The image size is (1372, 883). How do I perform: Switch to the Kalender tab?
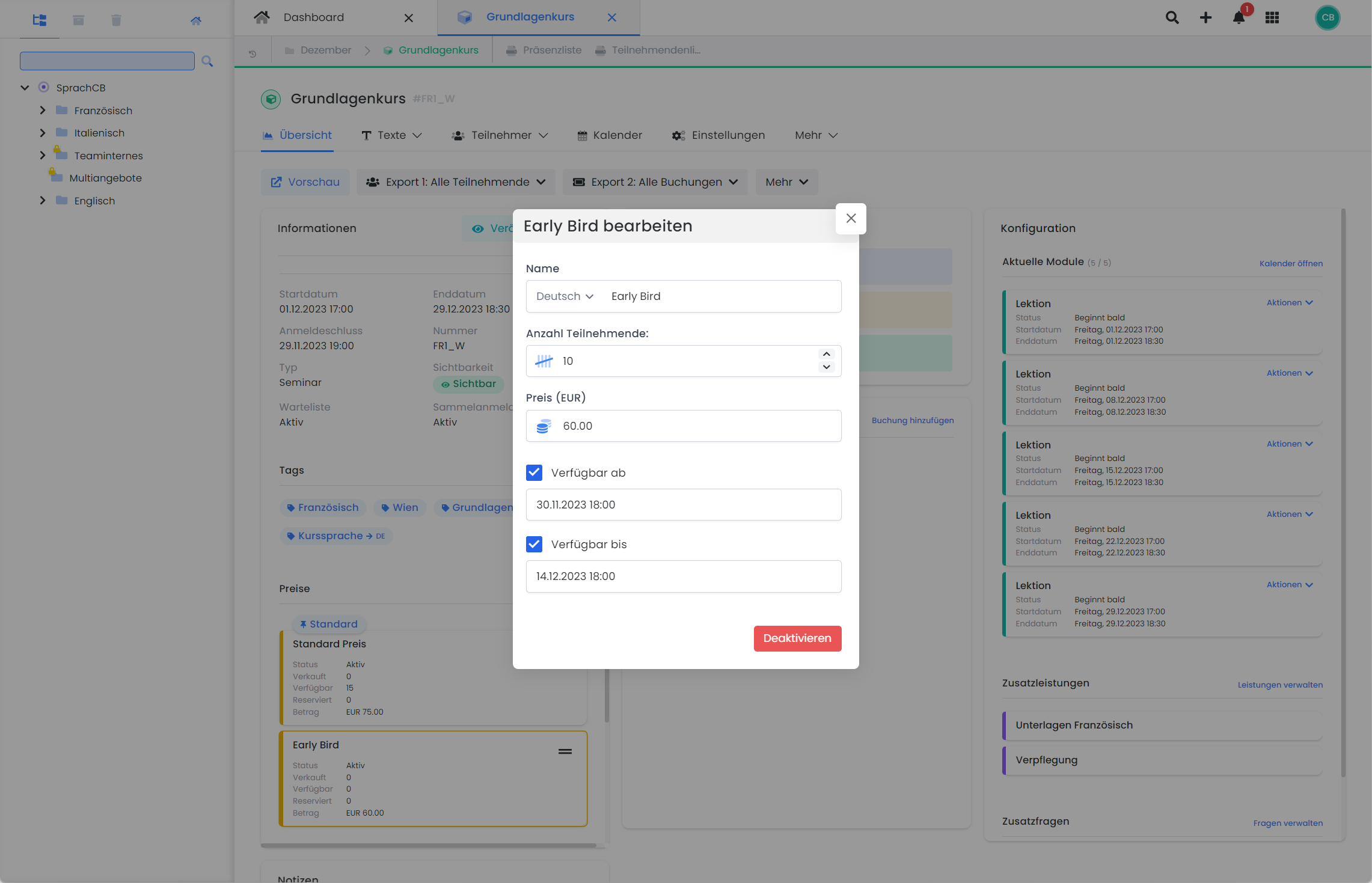point(610,135)
